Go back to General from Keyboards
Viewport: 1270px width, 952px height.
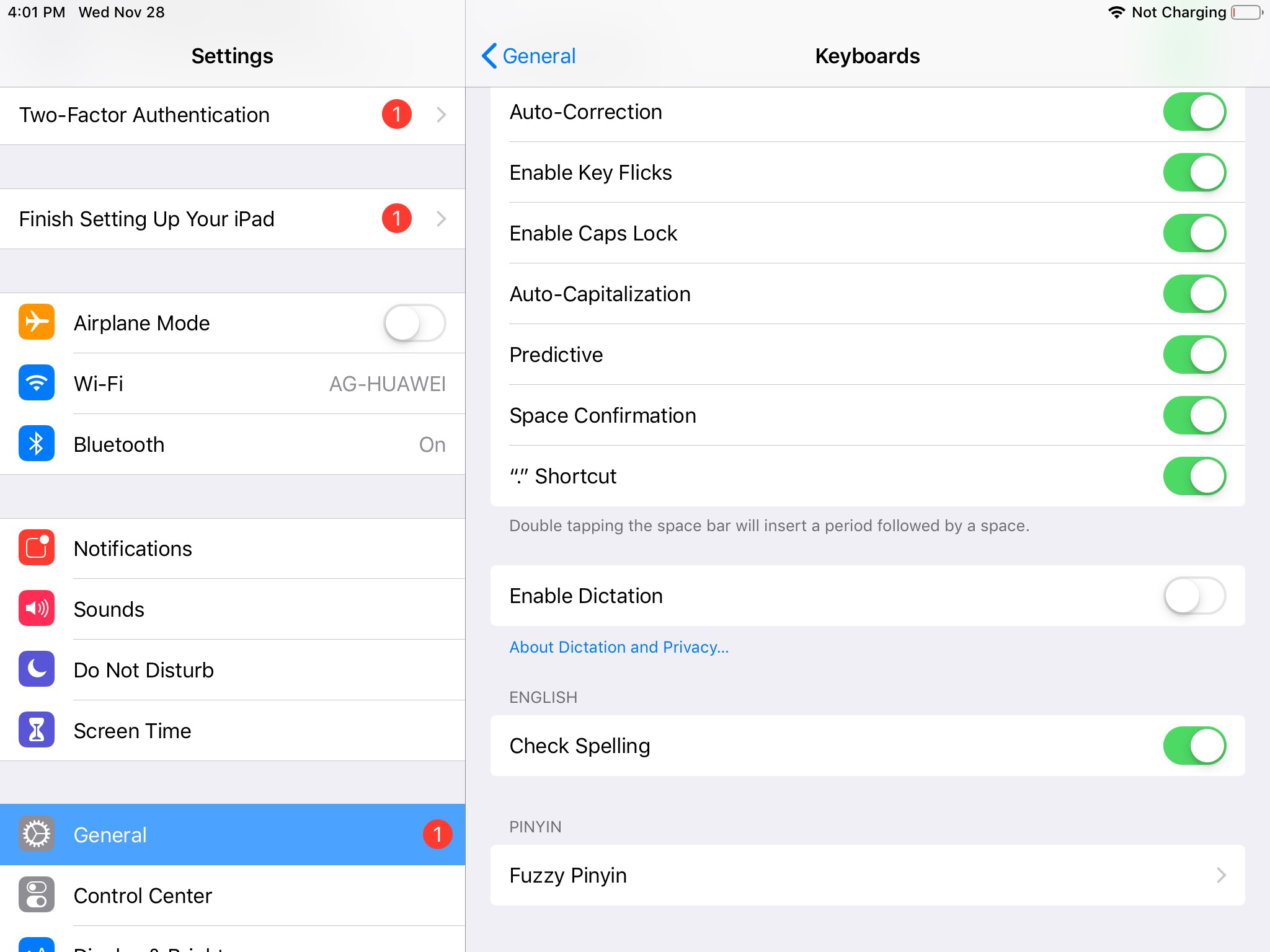click(528, 56)
